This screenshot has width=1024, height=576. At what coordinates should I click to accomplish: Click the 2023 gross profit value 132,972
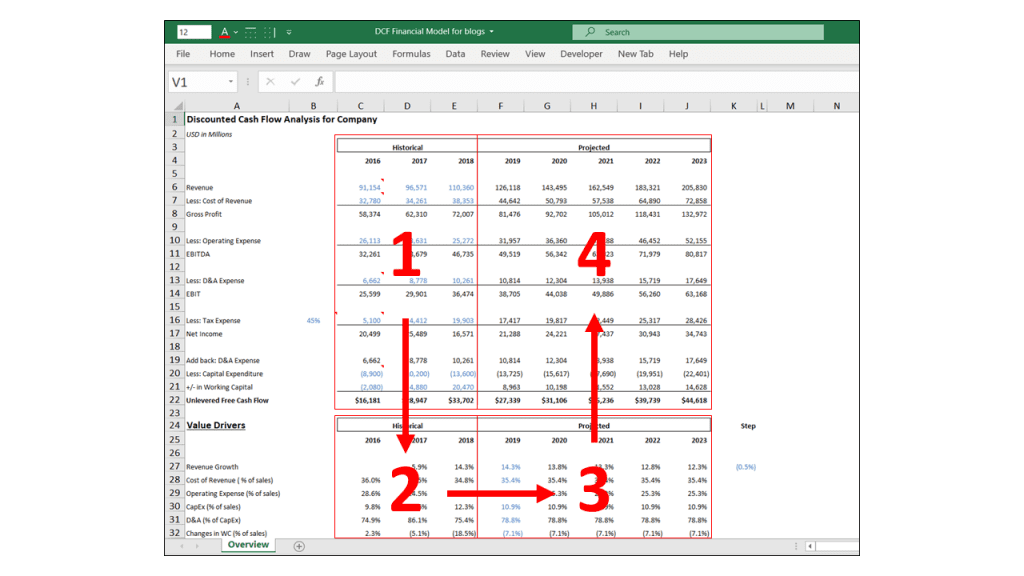[x=694, y=214]
